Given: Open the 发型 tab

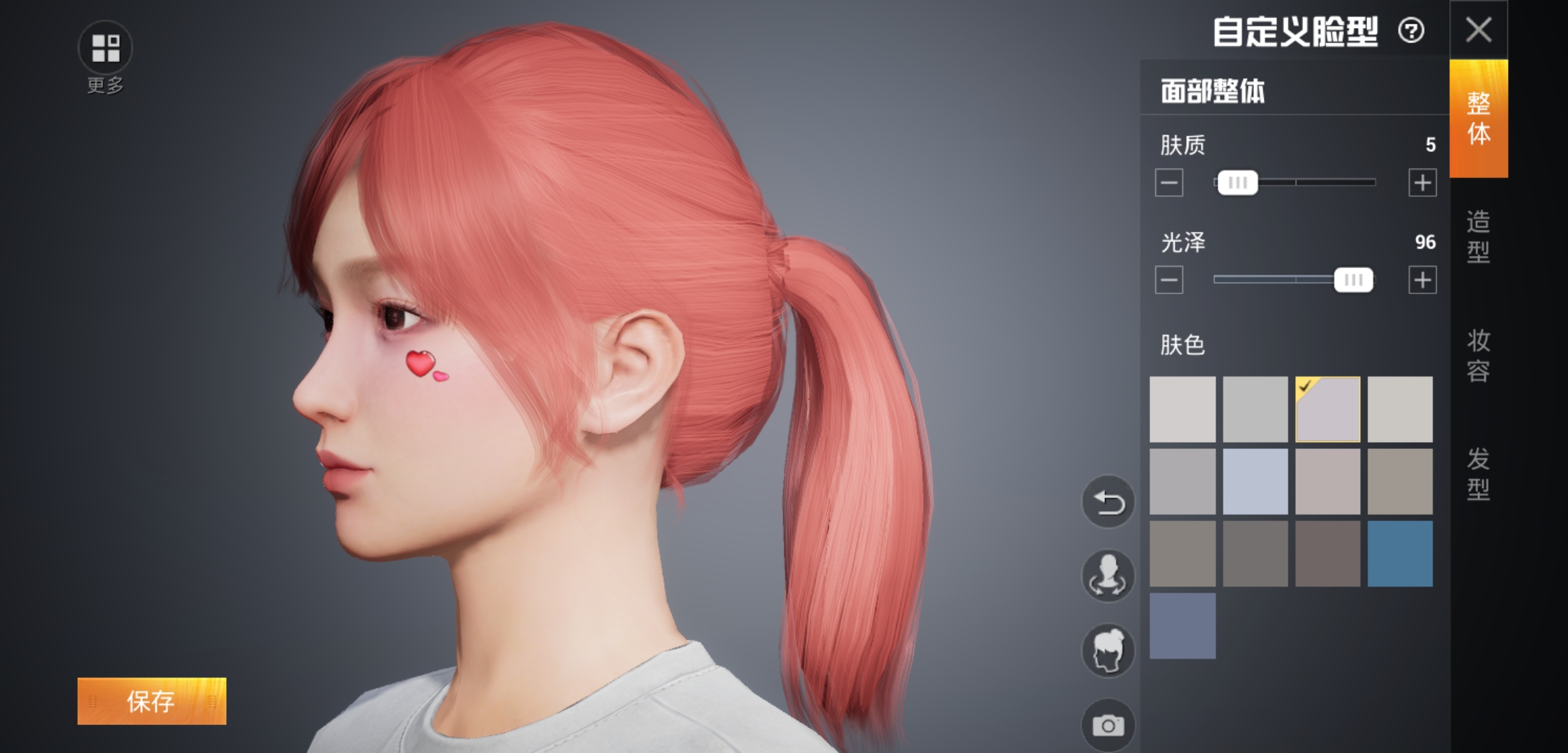Looking at the screenshot, I should tap(1478, 474).
